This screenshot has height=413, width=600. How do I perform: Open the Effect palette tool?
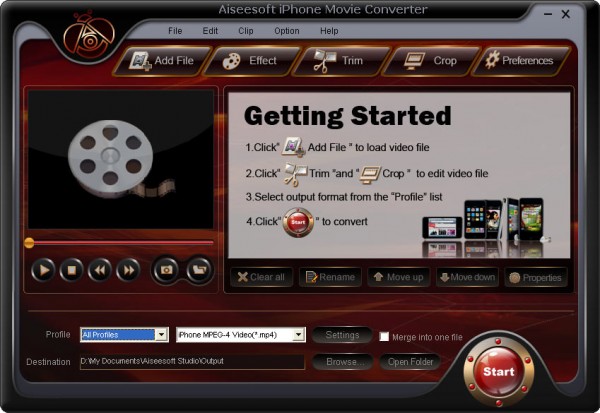(251, 60)
